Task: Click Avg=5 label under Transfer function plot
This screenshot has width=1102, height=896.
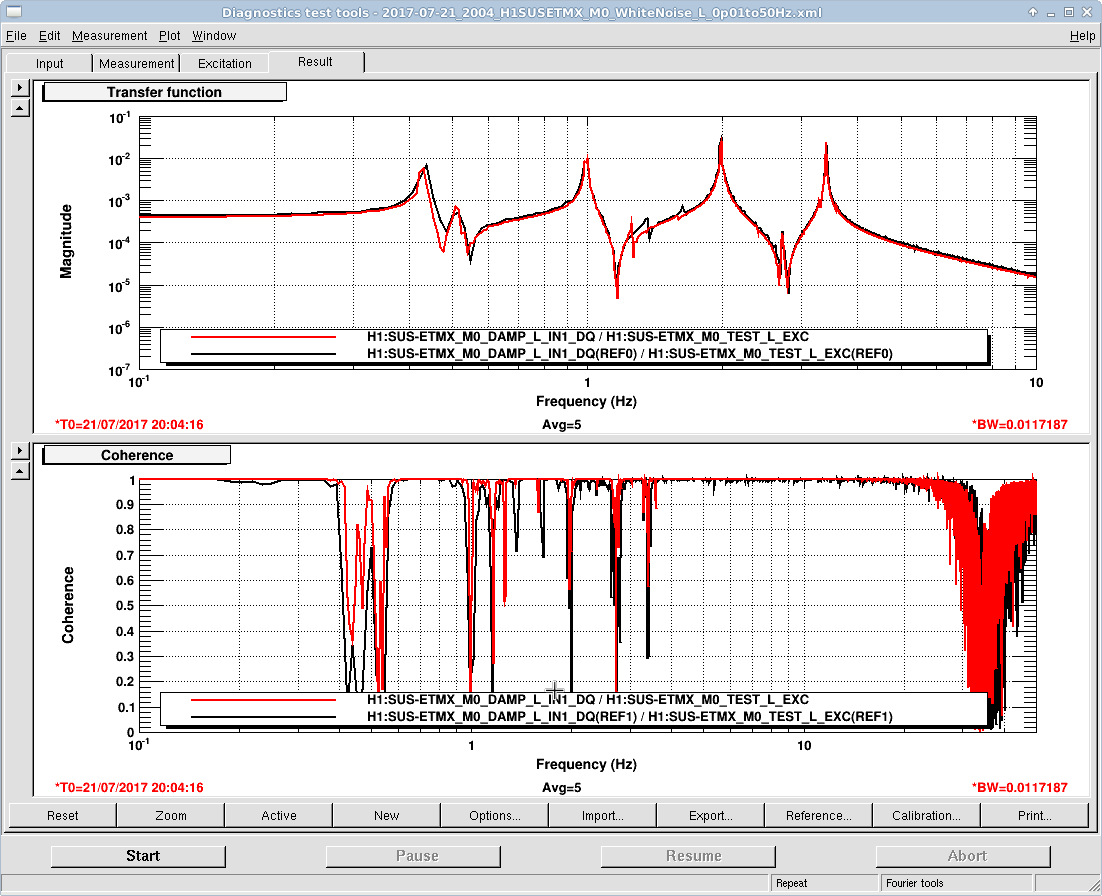Action: (x=562, y=424)
